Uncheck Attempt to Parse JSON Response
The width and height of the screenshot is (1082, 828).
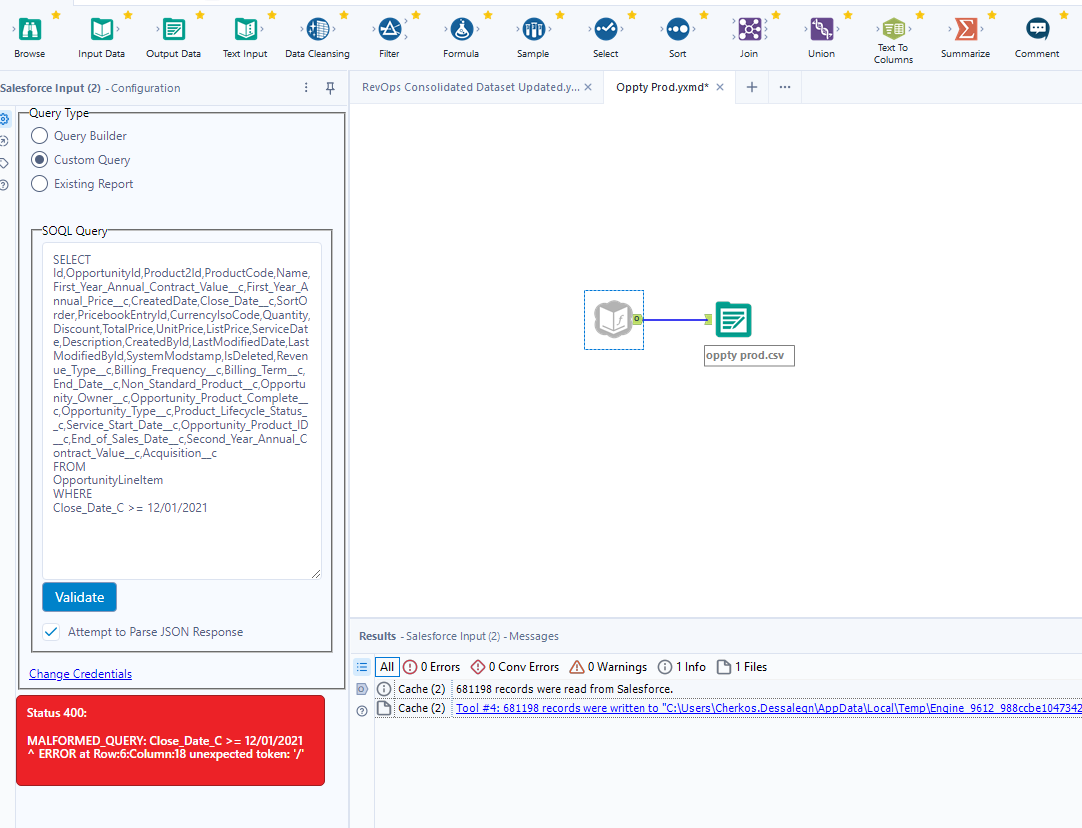pyautogui.click(x=53, y=631)
